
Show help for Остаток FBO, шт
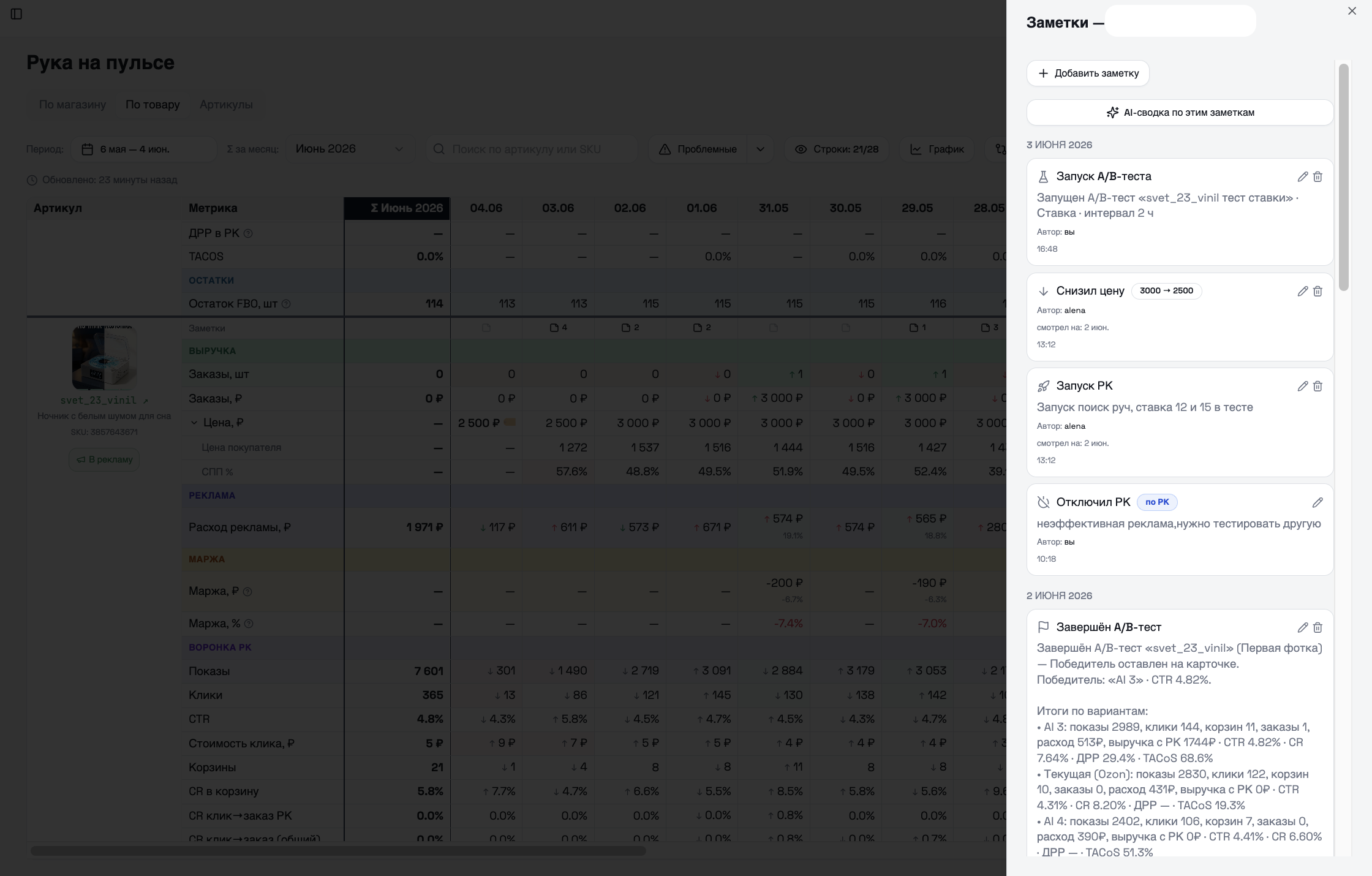point(285,304)
